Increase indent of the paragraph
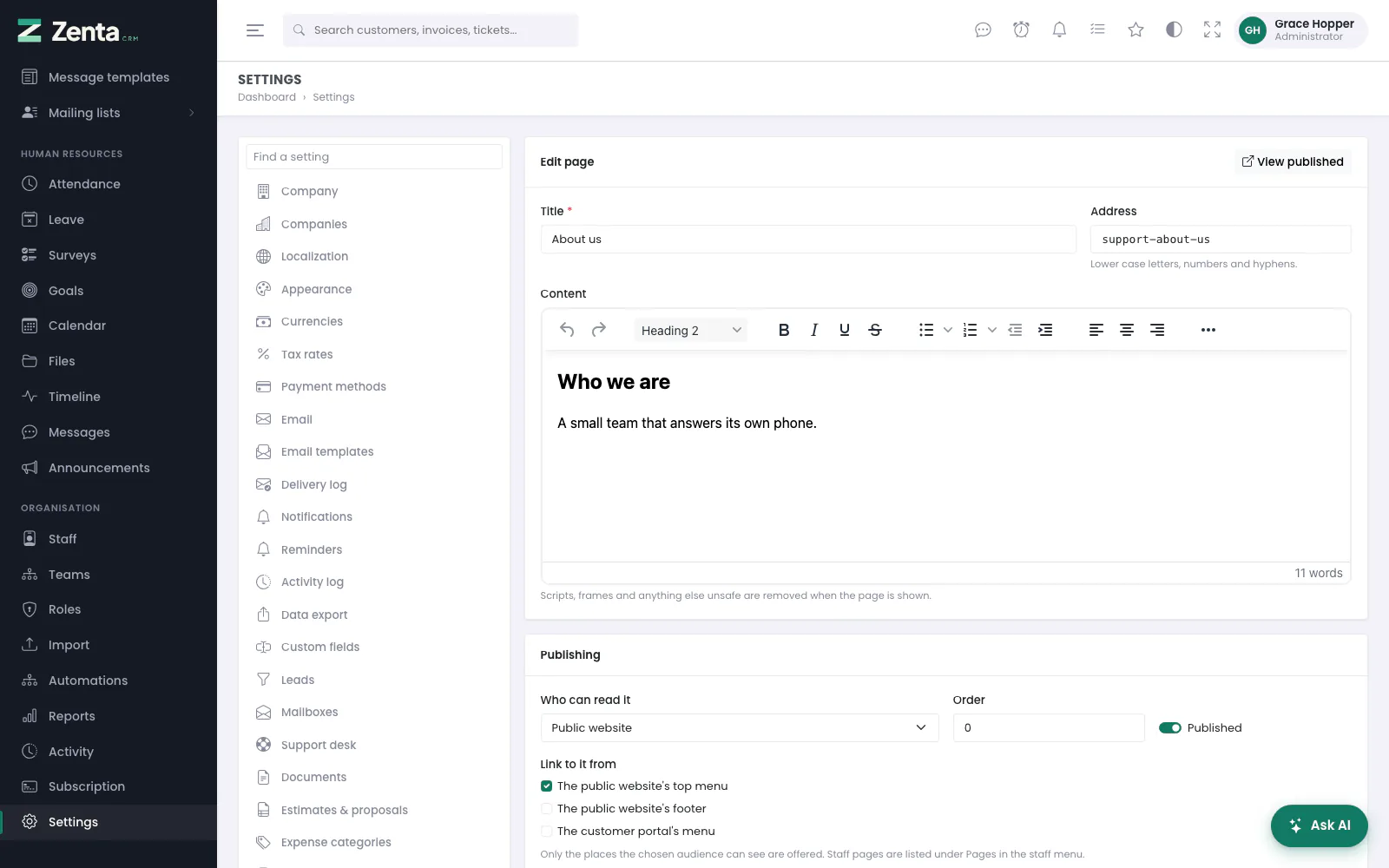The width and height of the screenshot is (1389, 868). (1045, 330)
